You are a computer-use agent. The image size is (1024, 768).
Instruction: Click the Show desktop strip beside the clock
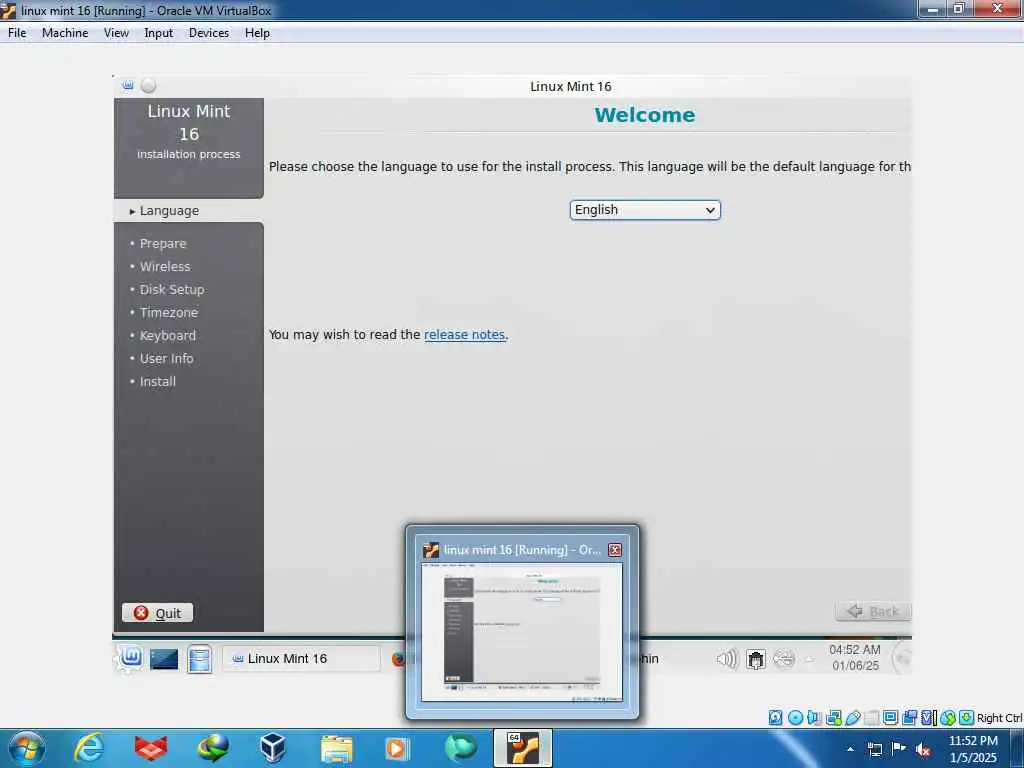(x=1017, y=748)
